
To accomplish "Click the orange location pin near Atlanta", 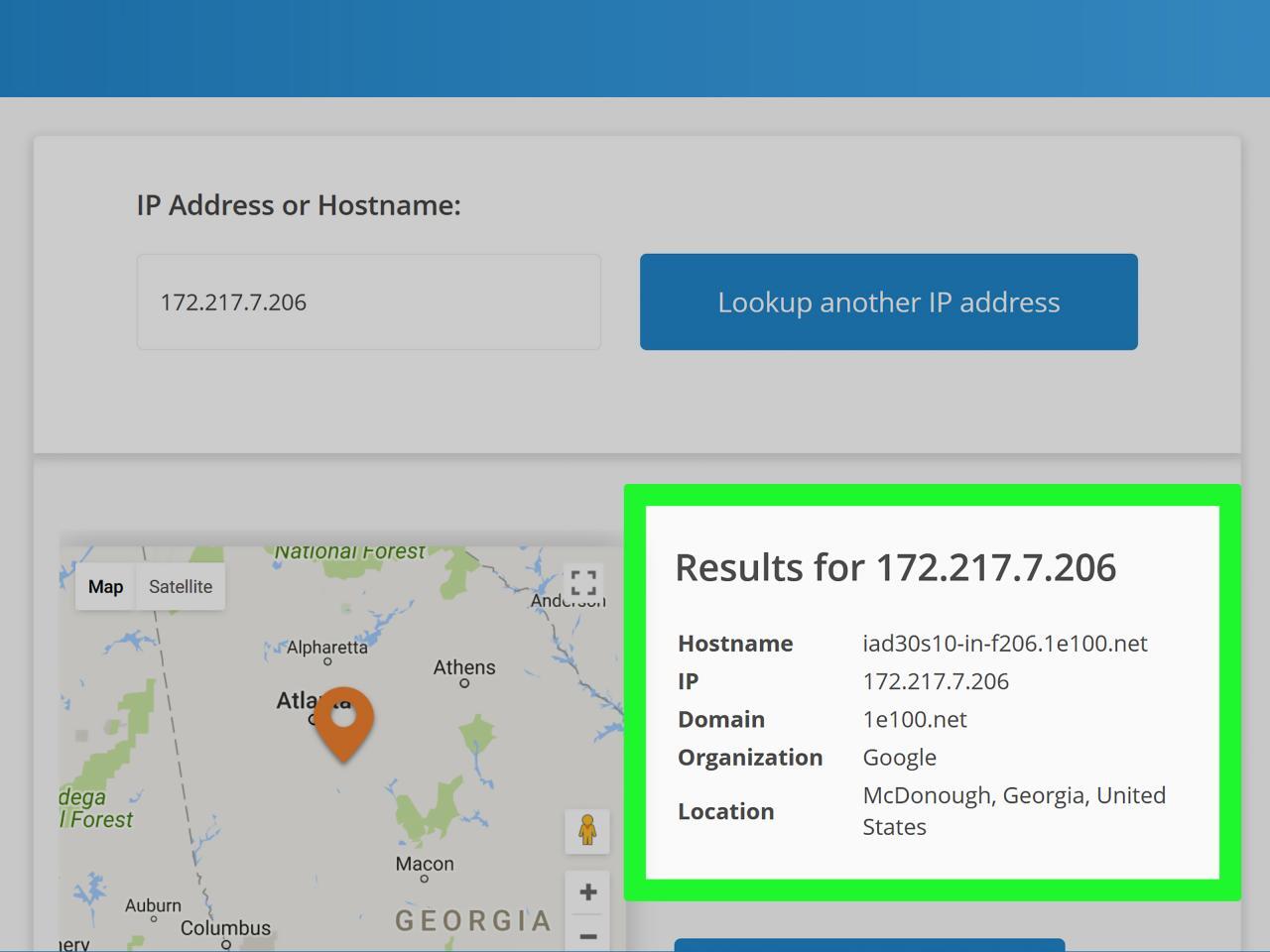I will 343,718.
